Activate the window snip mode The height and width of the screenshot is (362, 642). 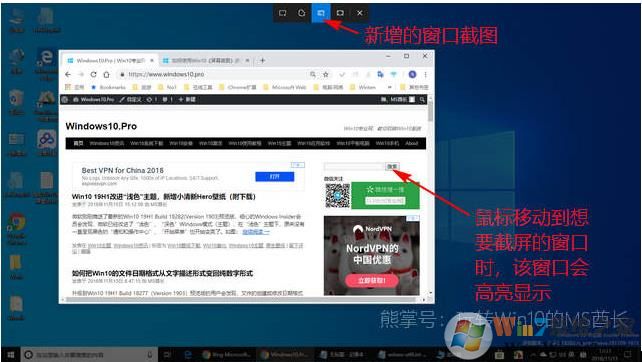tap(321, 13)
